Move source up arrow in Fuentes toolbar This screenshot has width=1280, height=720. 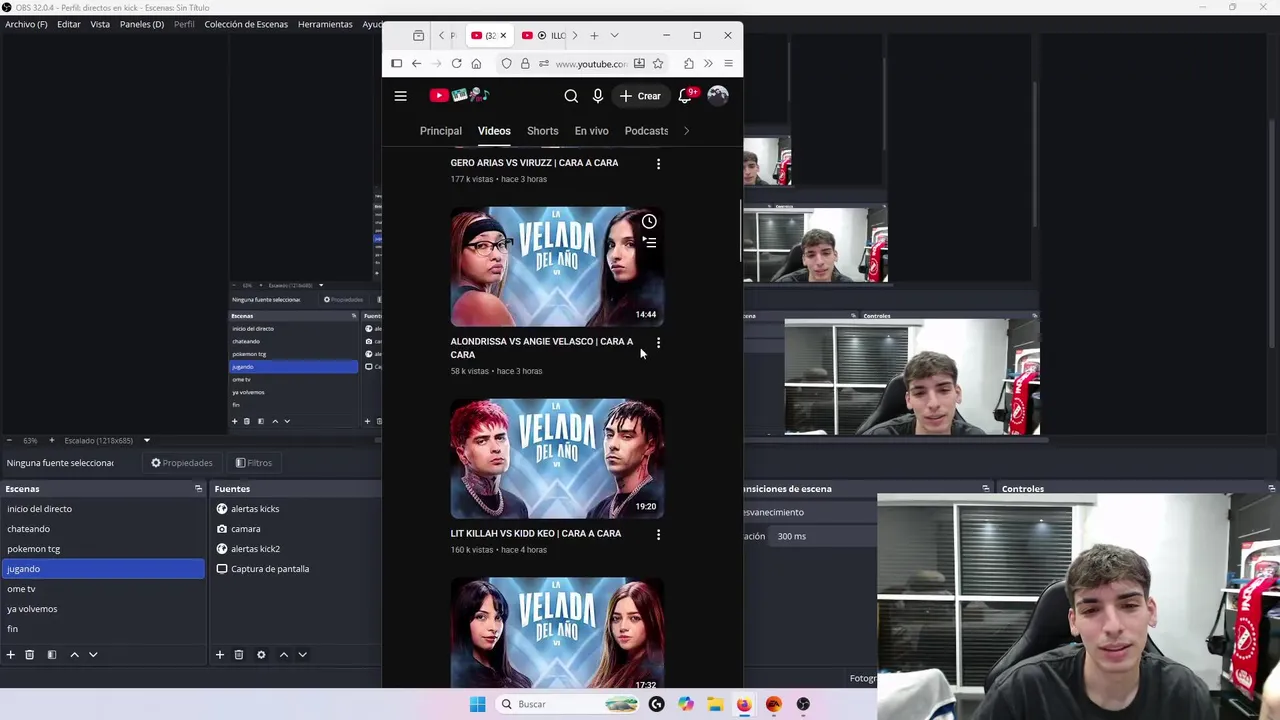pyautogui.click(x=283, y=655)
